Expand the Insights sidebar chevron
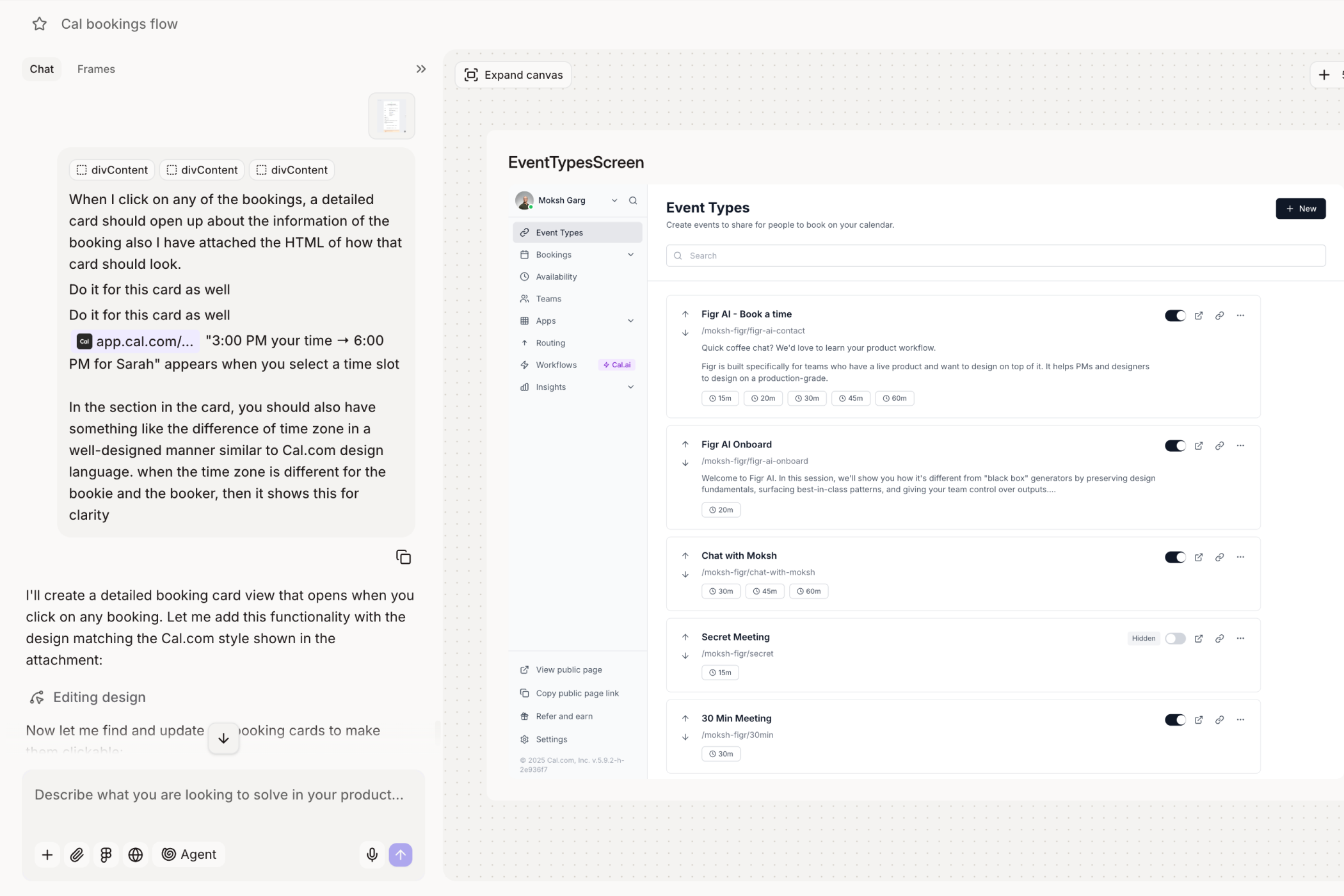Viewport: 1344px width, 896px height. click(x=630, y=387)
